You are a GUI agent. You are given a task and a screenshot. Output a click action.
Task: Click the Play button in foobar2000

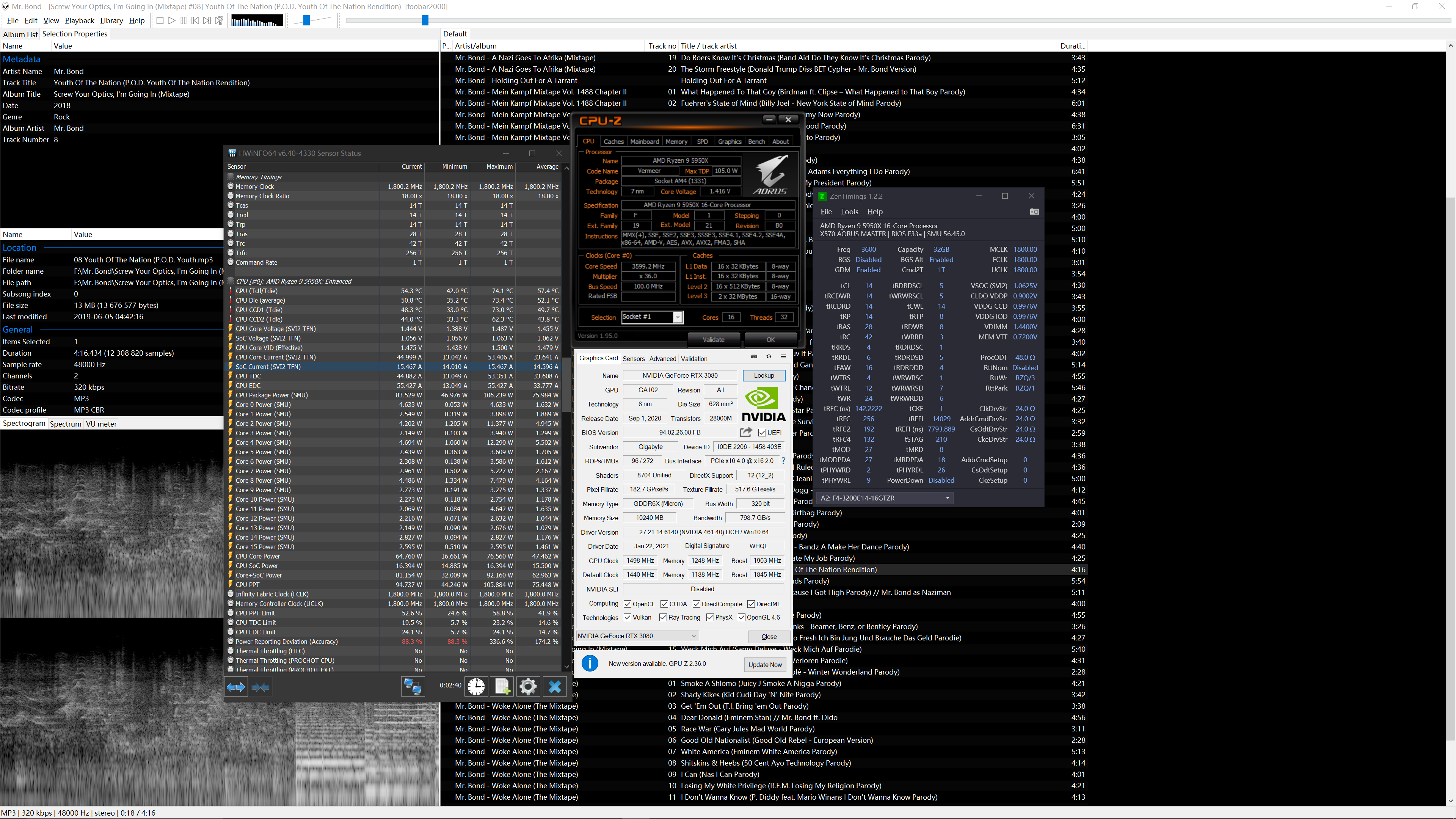pos(172,21)
